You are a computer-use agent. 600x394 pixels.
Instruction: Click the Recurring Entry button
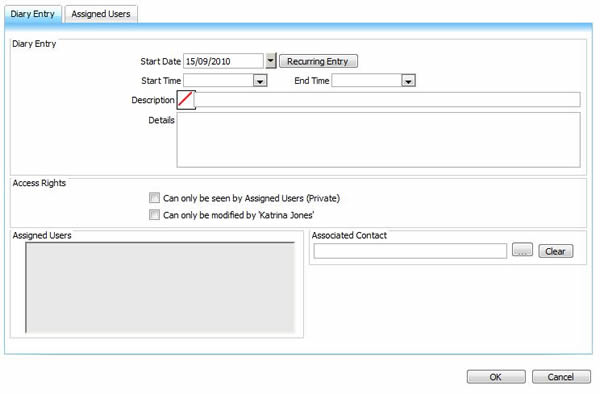pos(318,61)
